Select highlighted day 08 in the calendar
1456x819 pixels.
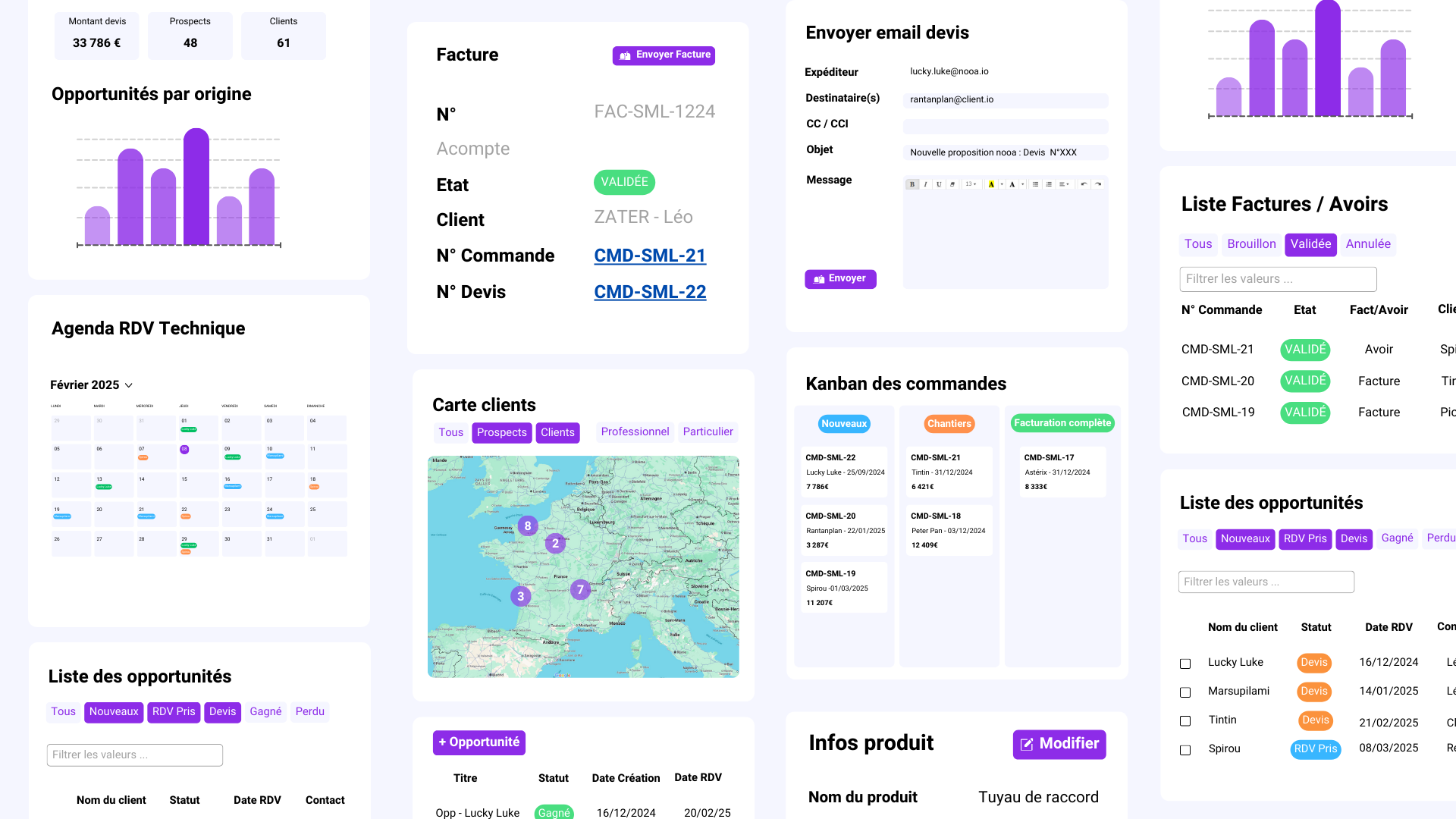(184, 449)
